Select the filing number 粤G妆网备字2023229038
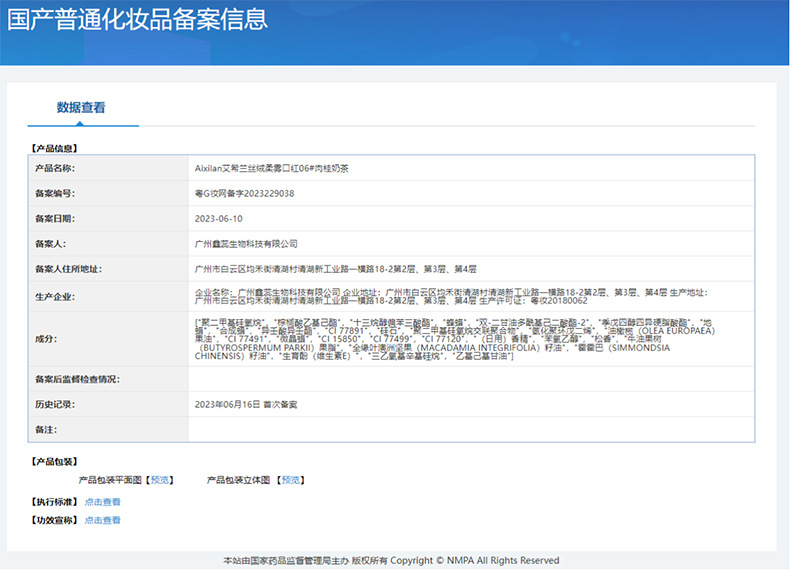Screen dimensions: 790x570 (244, 194)
